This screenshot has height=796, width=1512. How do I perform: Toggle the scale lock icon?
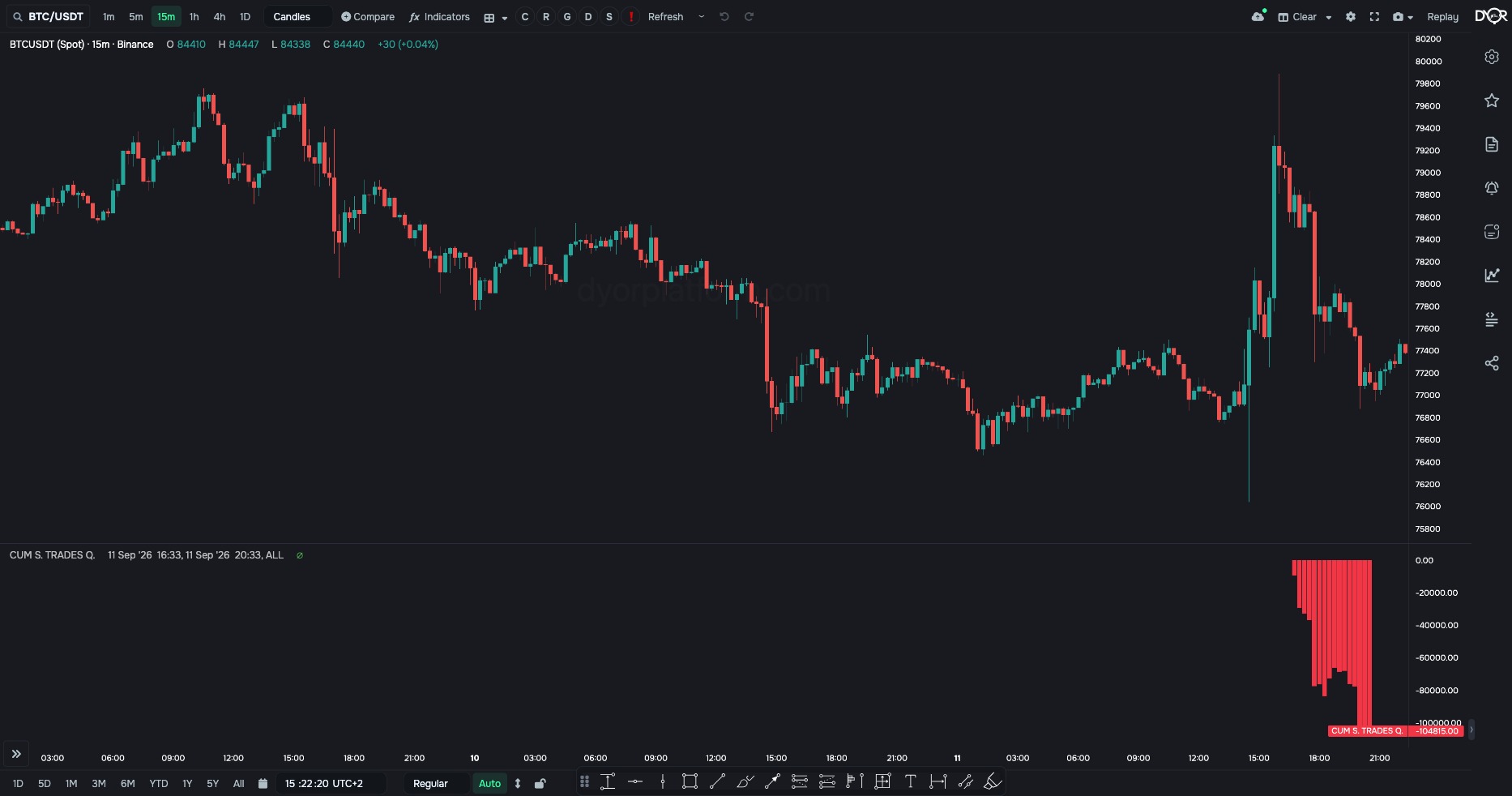[x=540, y=784]
